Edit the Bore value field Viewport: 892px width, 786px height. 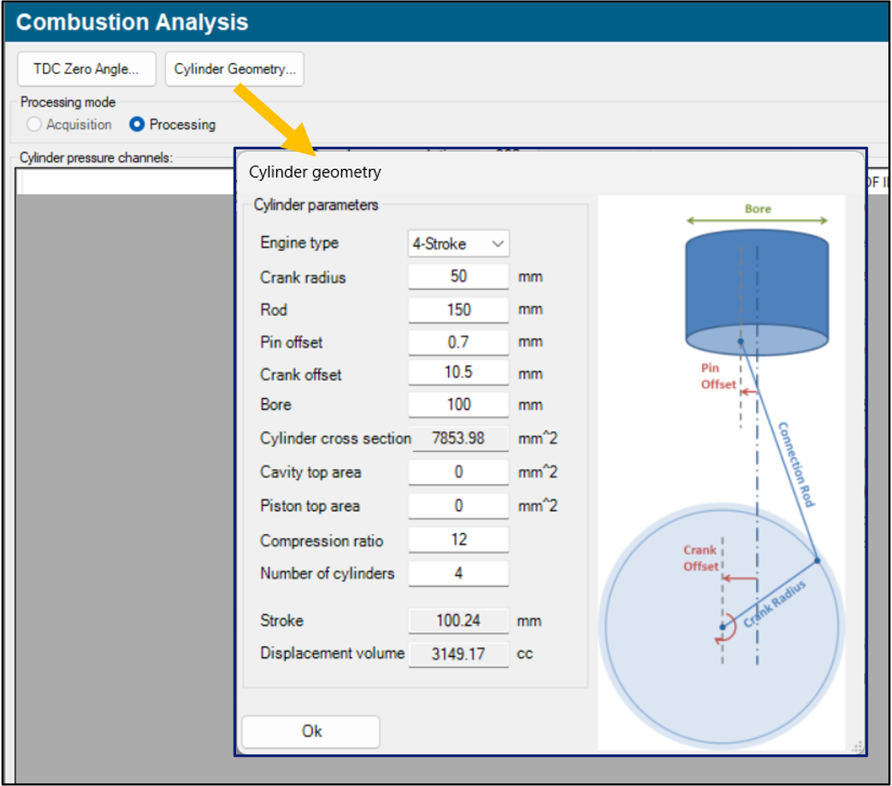click(x=459, y=404)
